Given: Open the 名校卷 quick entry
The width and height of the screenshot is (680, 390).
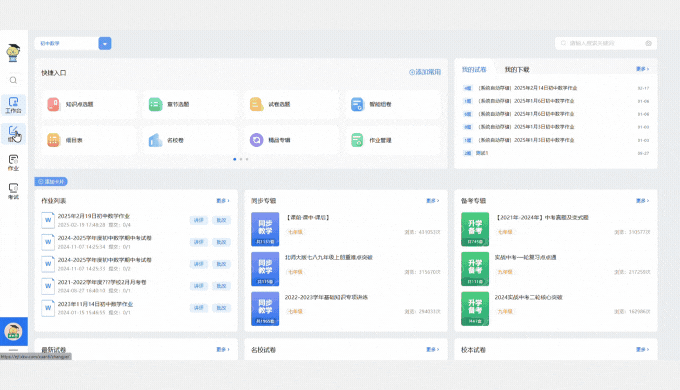Looking at the screenshot, I should click(x=190, y=140).
